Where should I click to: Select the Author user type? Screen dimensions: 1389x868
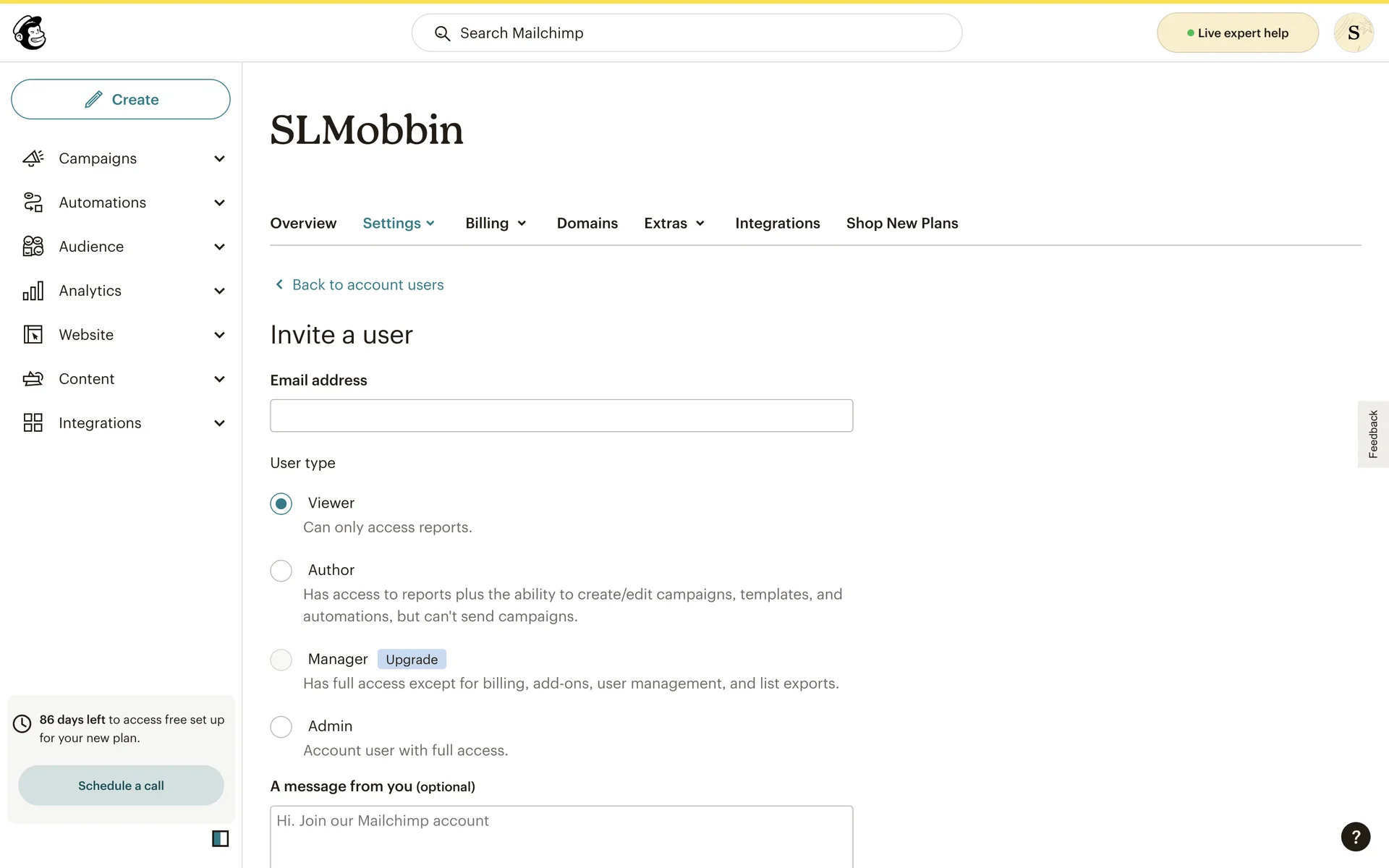click(281, 571)
